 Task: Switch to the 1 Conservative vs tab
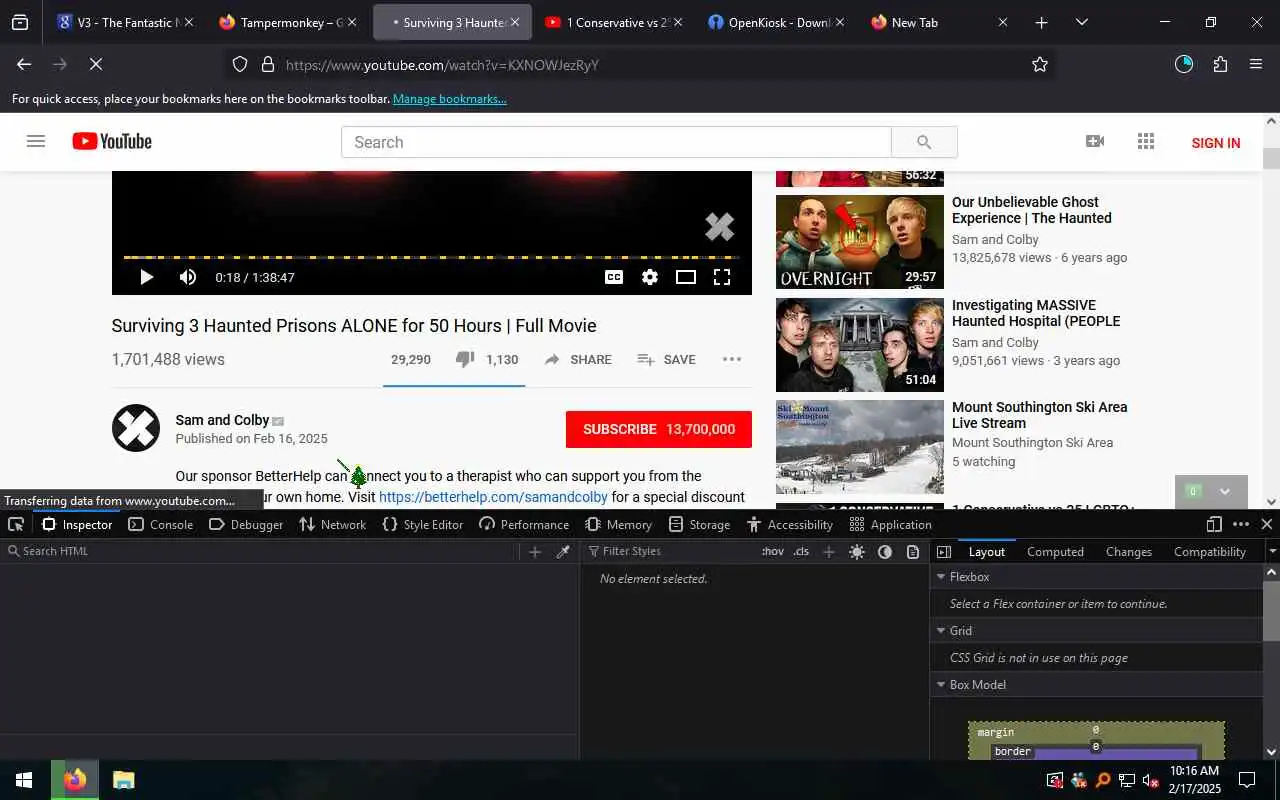click(x=613, y=22)
